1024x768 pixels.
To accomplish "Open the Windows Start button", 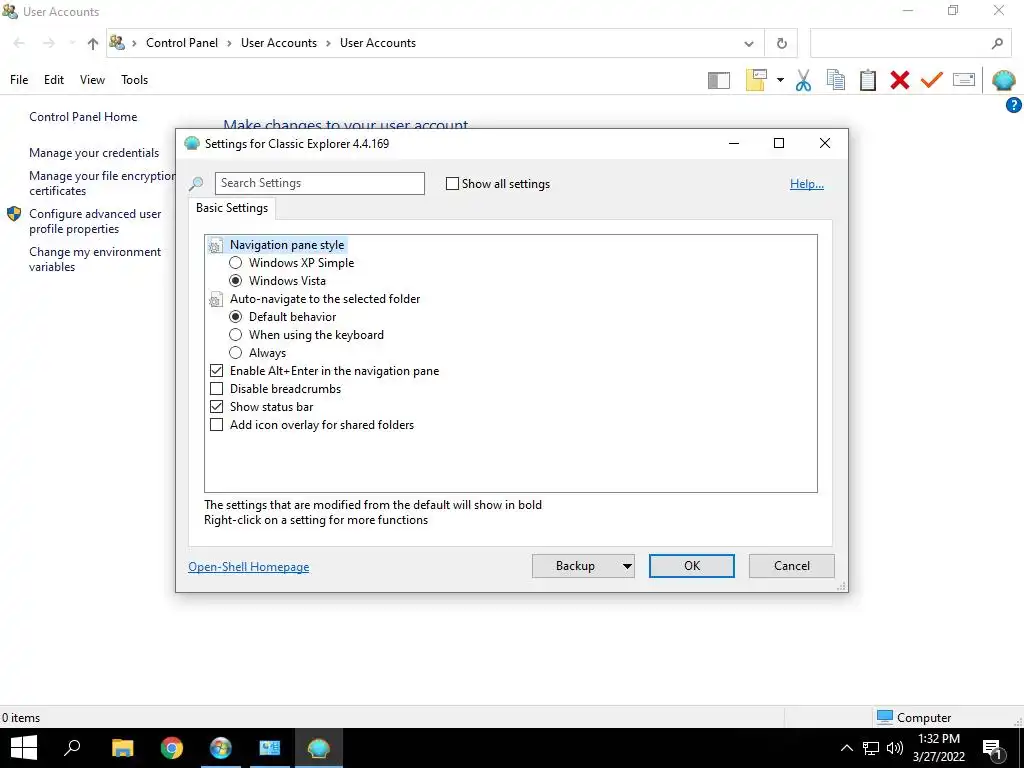I will pyautogui.click(x=24, y=748).
